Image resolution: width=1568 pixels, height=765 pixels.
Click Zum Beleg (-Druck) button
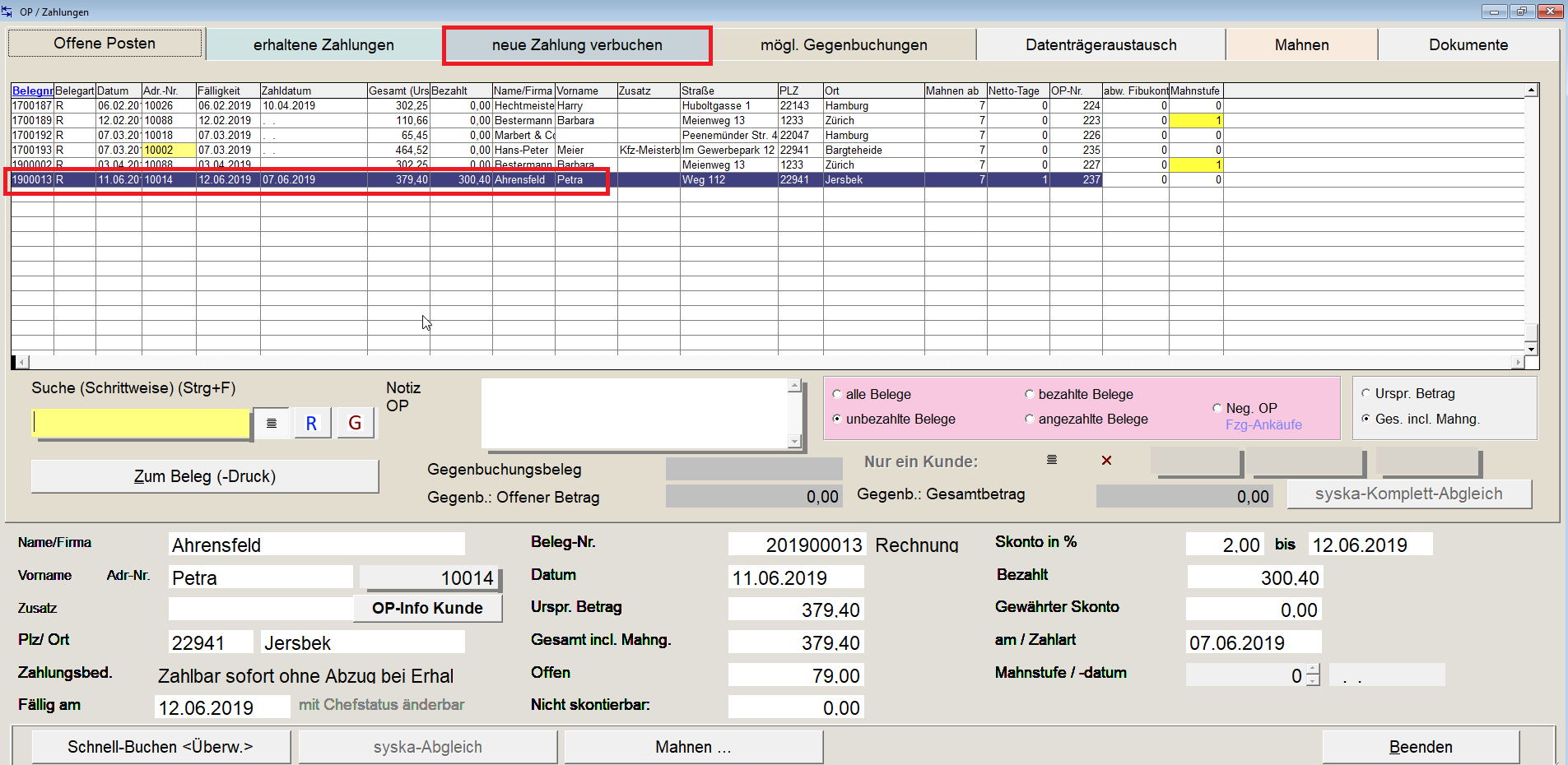(x=205, y=476)
